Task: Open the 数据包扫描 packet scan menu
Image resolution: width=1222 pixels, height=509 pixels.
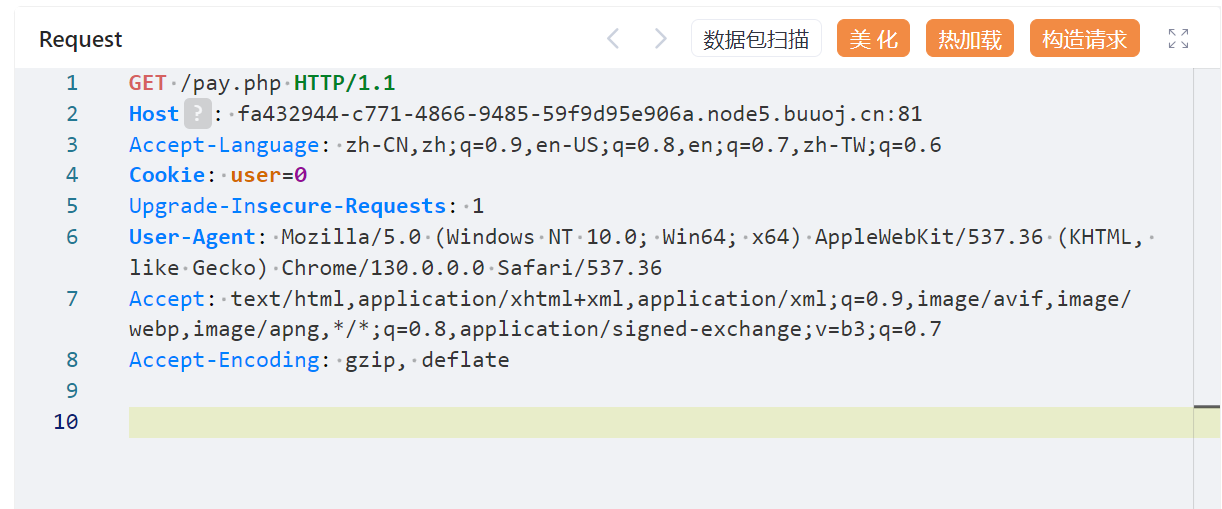Action: (x=756, y=39)
